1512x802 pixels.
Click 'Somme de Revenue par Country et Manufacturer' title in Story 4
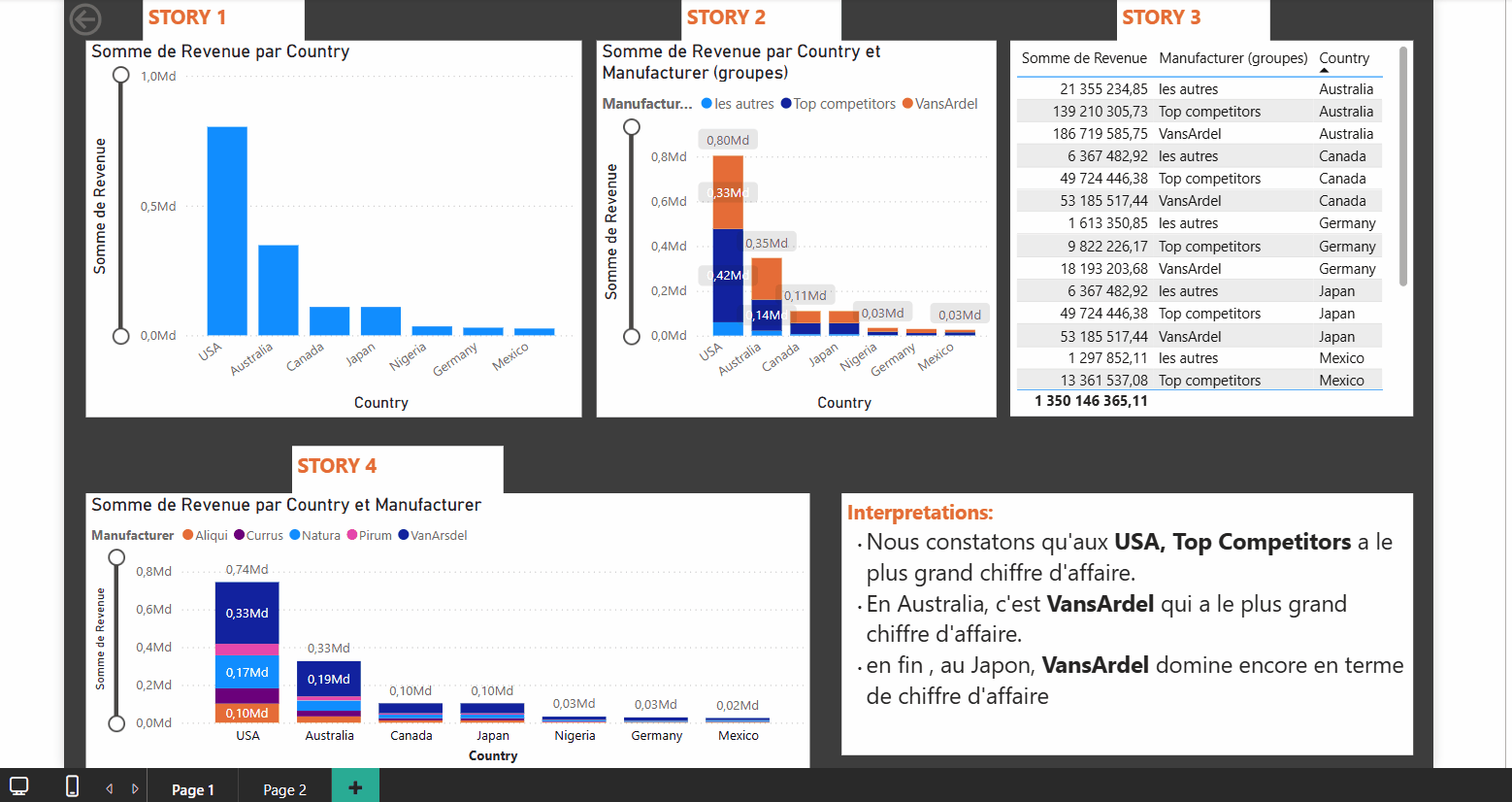click(x=286, y=505)
